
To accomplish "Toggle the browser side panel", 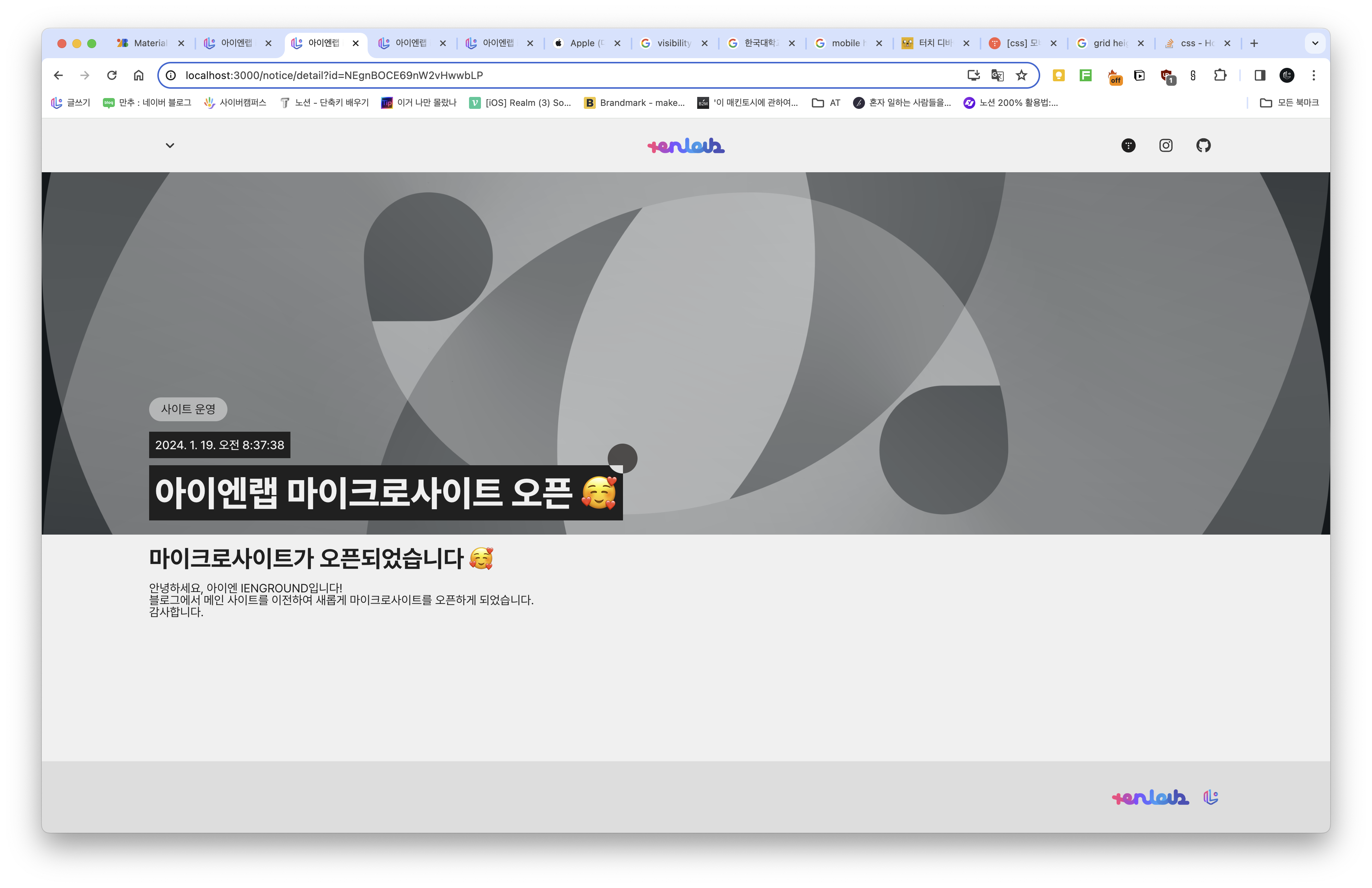I will [1259, 75].
